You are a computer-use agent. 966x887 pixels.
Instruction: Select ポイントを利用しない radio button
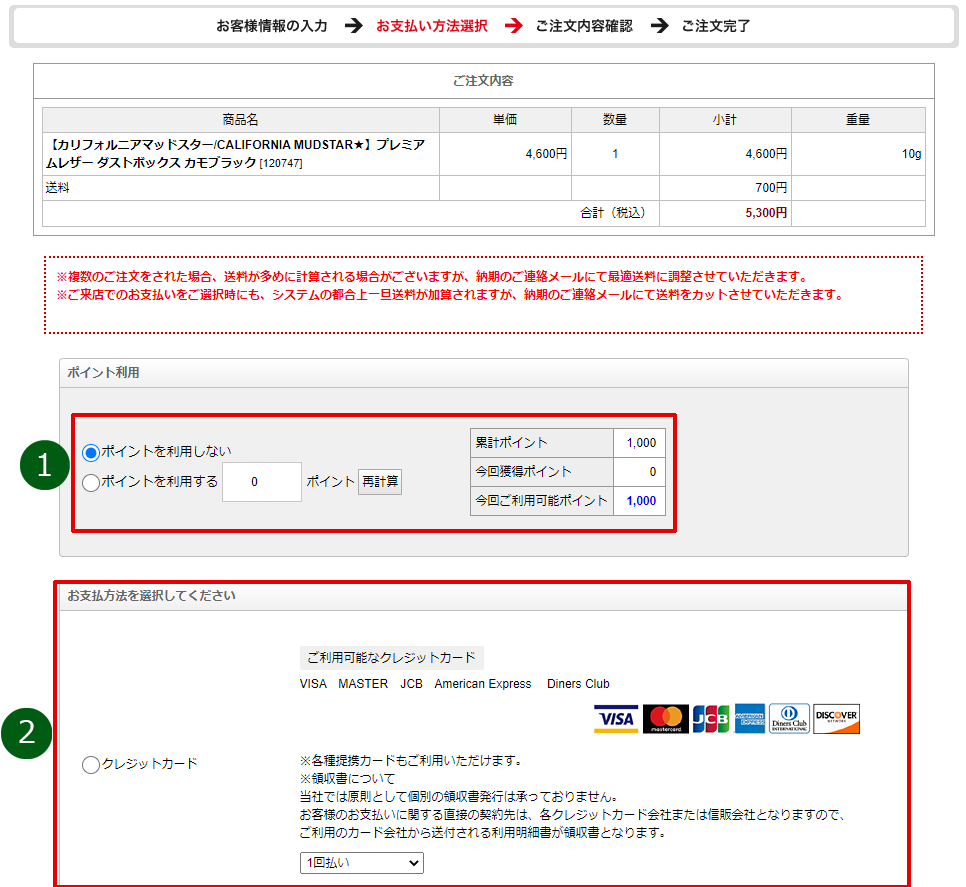click(x=91, y=452)
